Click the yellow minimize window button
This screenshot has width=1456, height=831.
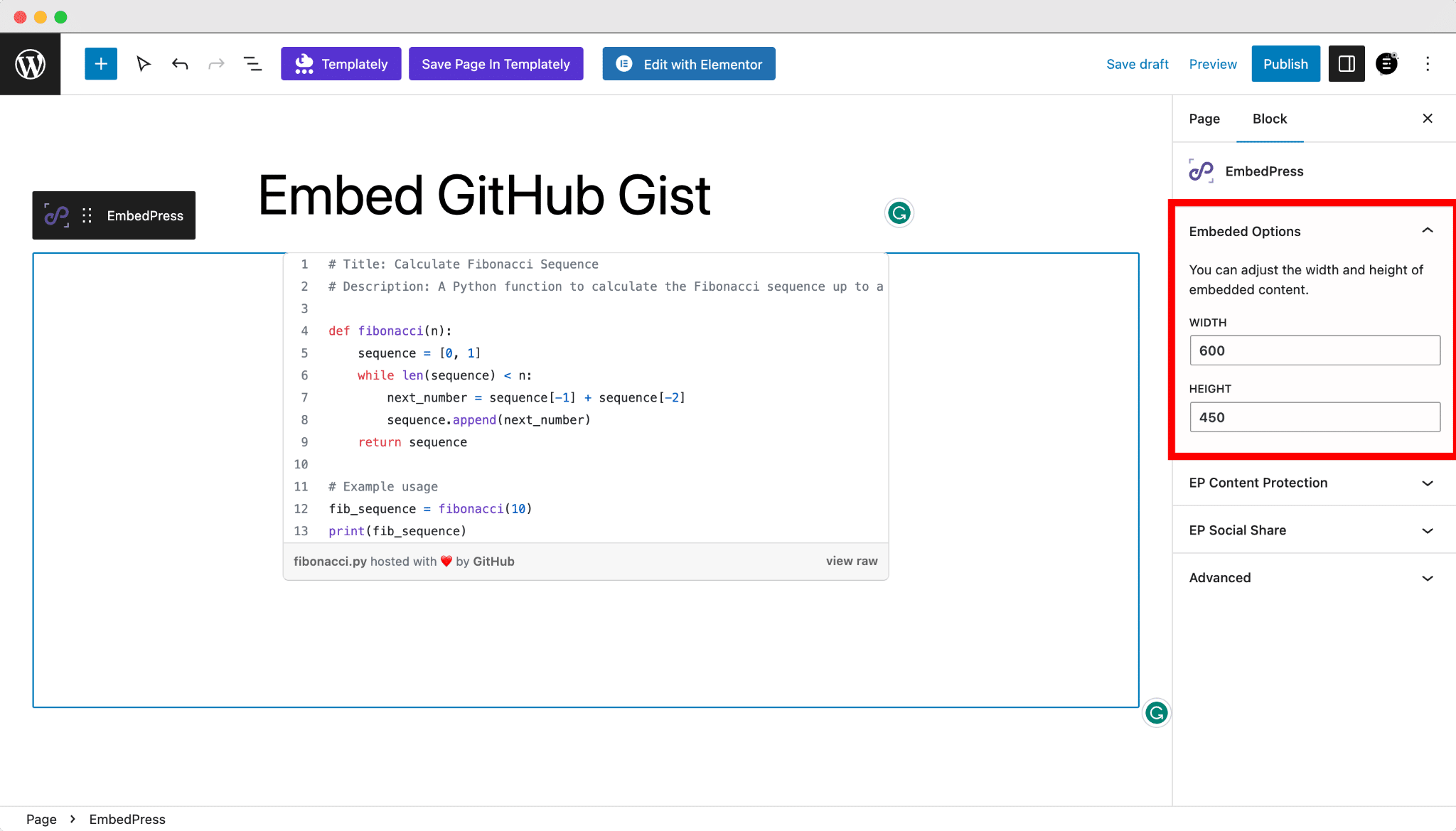tap(41, 17)
